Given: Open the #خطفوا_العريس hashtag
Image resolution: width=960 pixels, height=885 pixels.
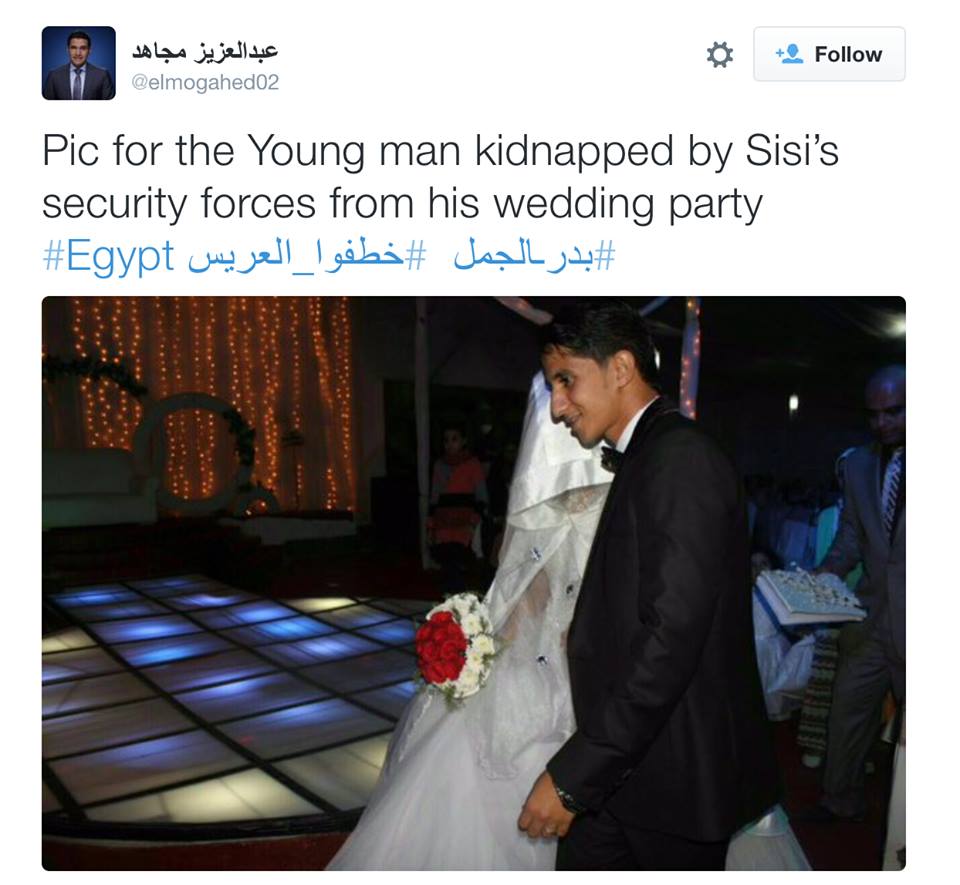Looking at the screenshot, I should coord(307,256).
